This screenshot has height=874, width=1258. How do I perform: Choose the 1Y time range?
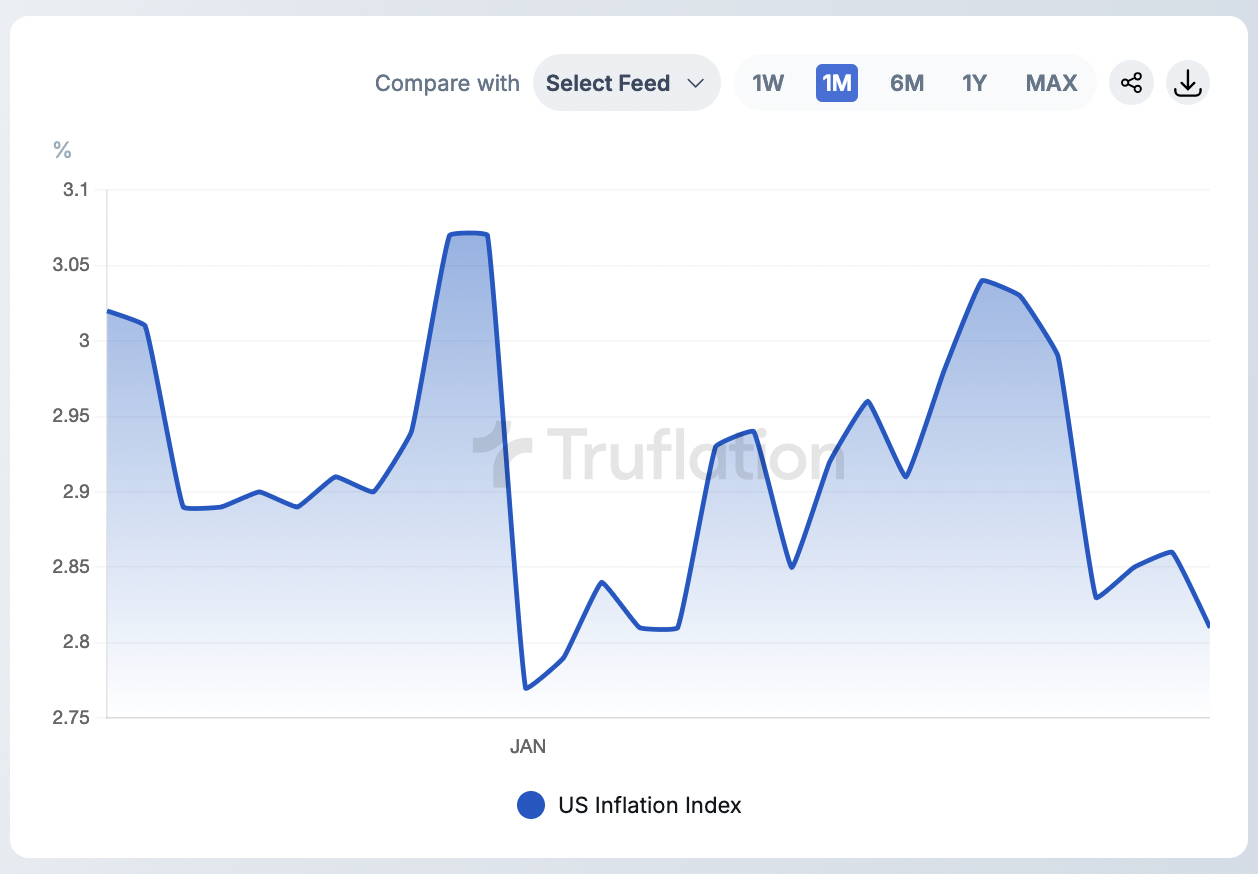(974, 83)
